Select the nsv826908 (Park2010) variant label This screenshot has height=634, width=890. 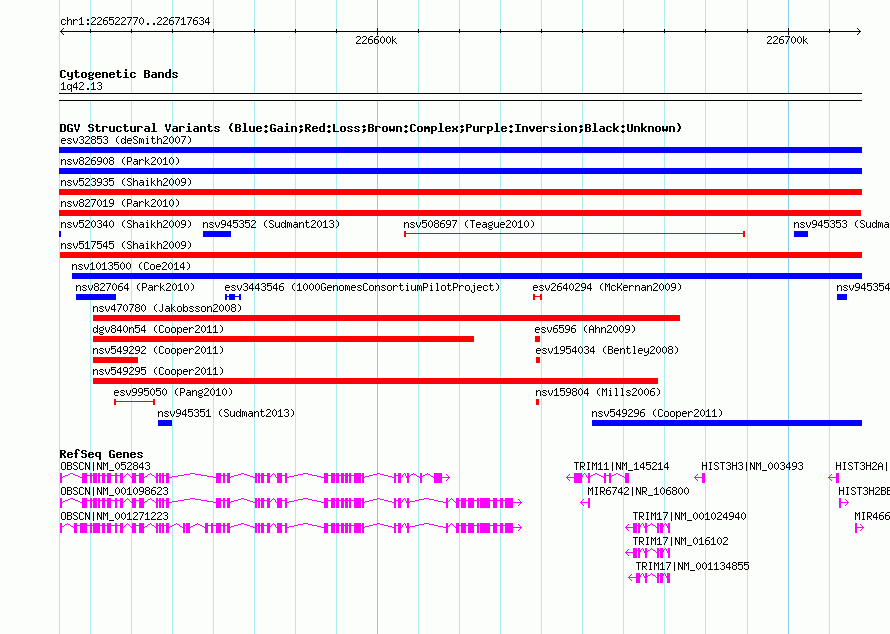pos(120,161)
